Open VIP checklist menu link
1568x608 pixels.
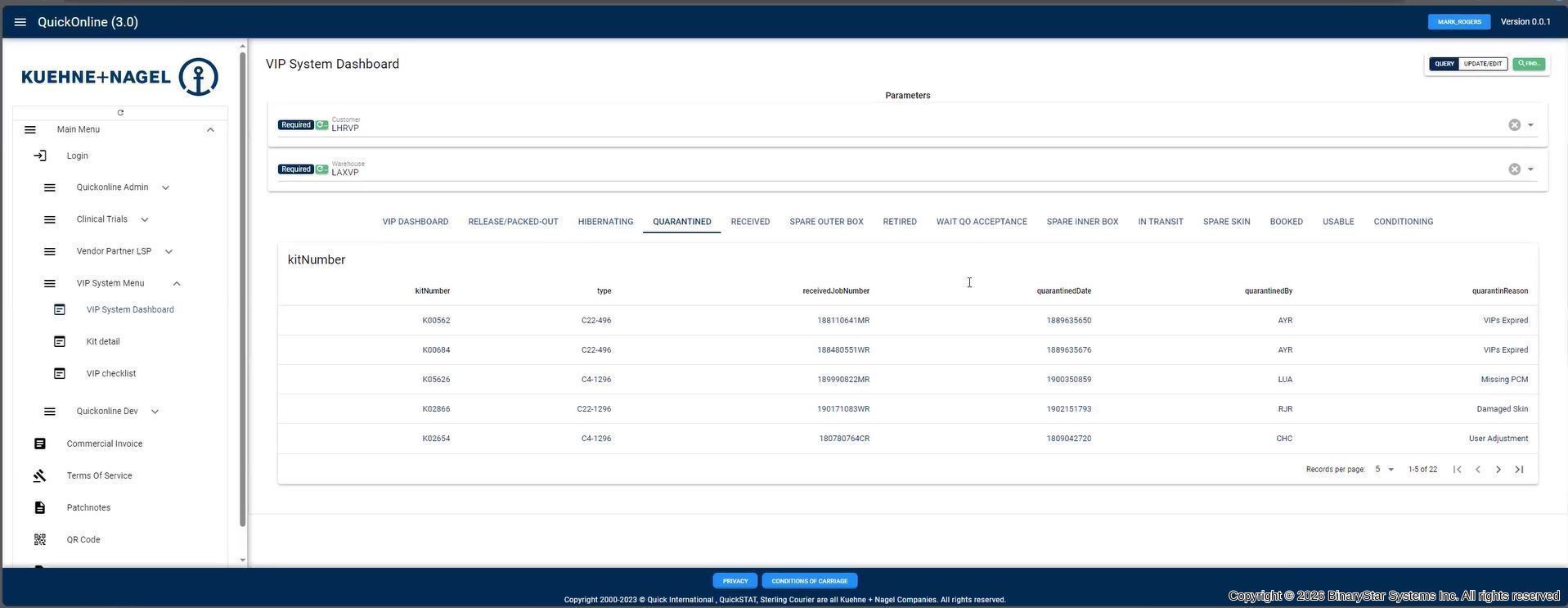[111, 373]
